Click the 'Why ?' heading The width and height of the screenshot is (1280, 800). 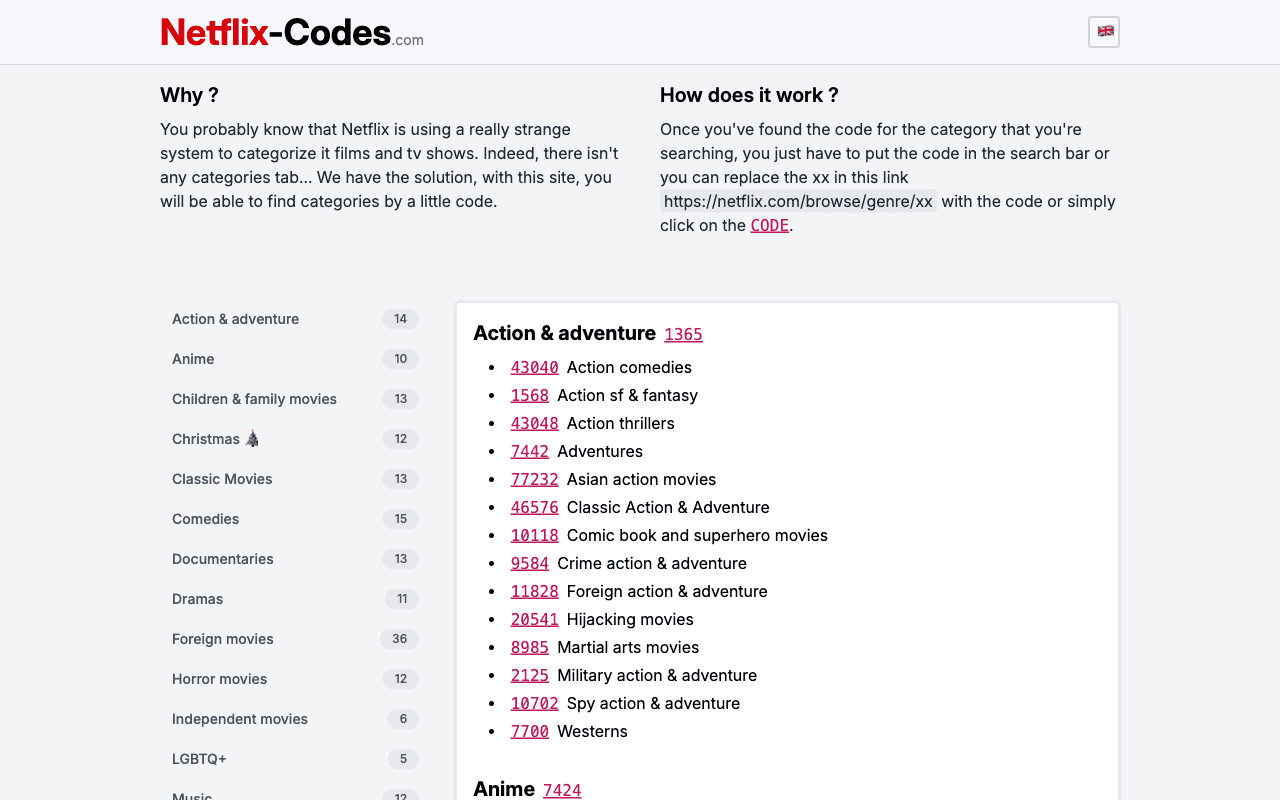tap(189, 95)
